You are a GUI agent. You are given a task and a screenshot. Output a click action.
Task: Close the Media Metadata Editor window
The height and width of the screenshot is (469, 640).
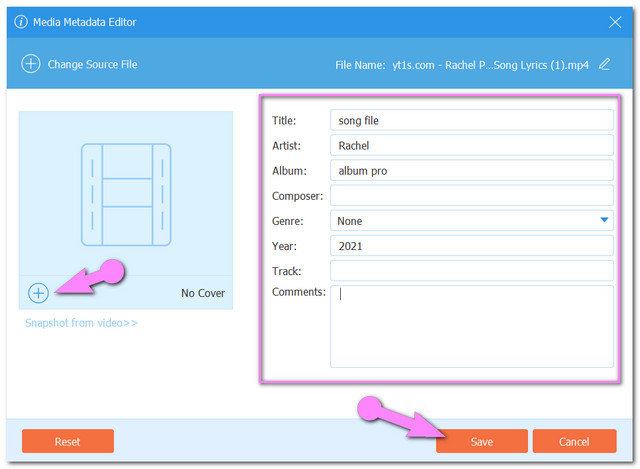click(x=614, y=22)
